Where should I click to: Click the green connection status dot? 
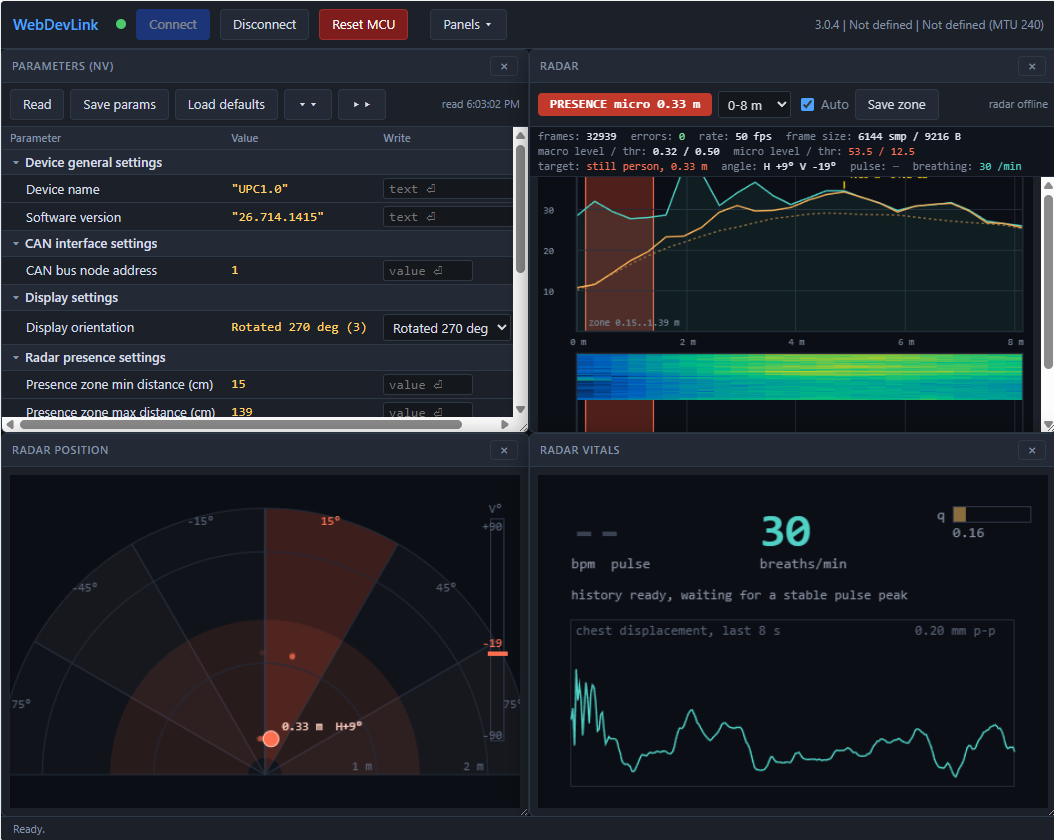click(121, 24)
